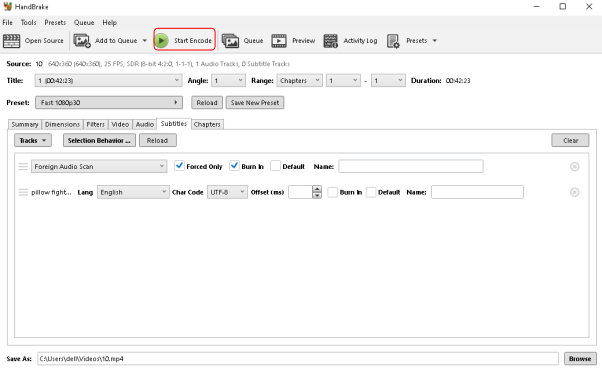Expand the Add to Queue dropdown arrow
602x371 pixels.
(x=145, y=41)
